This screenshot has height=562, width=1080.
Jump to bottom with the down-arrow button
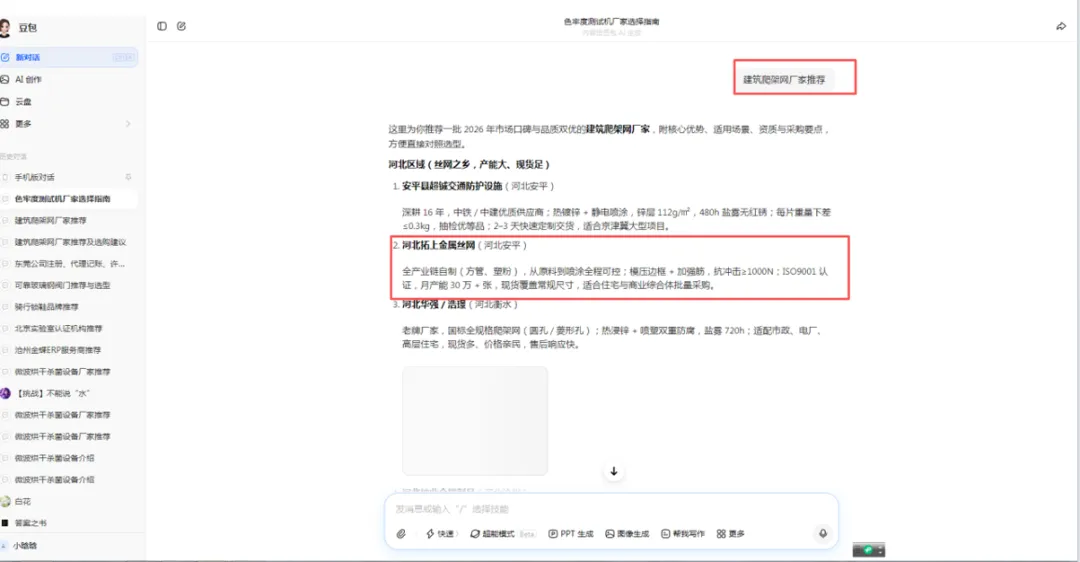click(x=614, y=471)
